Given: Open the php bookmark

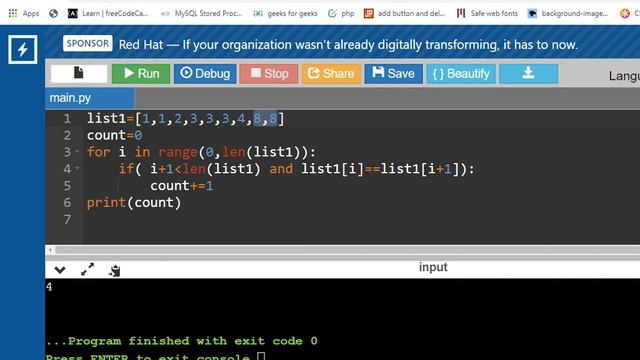Looking at the screenshot, I should pos(341,13).
